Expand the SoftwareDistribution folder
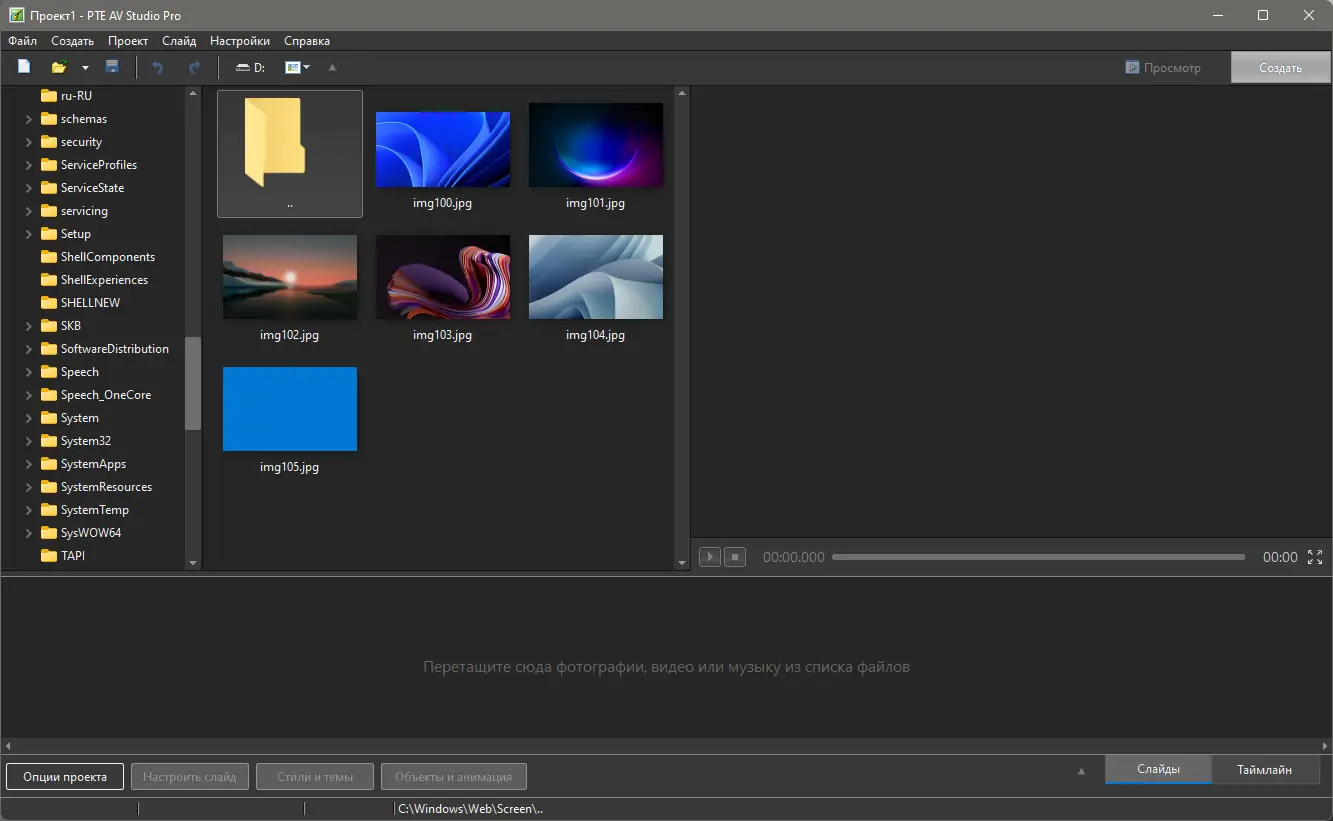 point(29,348)
